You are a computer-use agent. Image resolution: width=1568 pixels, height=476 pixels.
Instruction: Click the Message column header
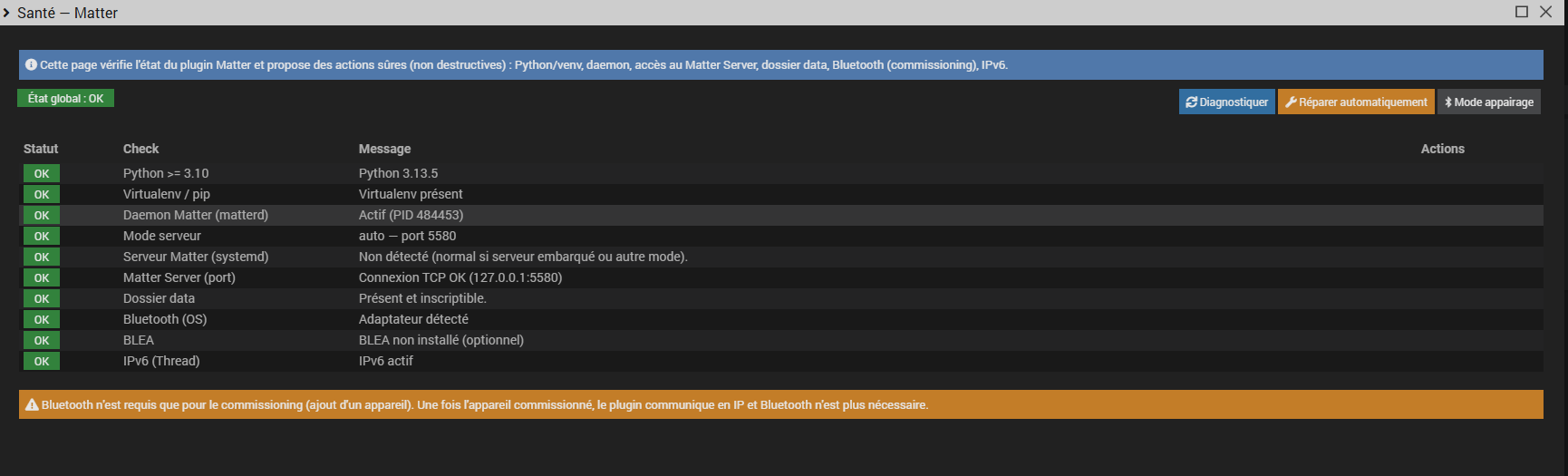[x=384, y=149]
